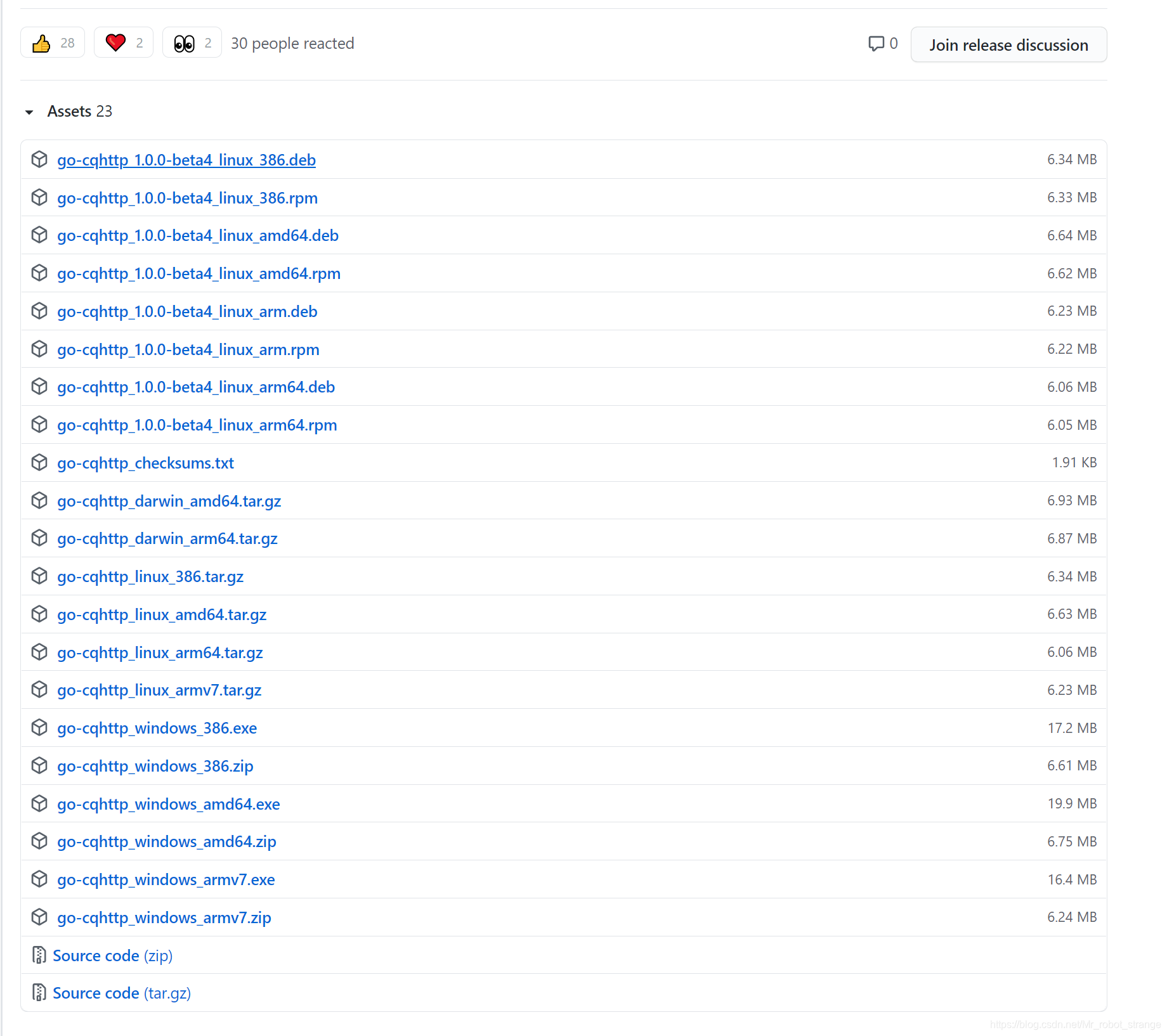Download go-cqhttp_linux_386.tar.gz
Screen dimensions: 1167x1036
pos(150,576)
